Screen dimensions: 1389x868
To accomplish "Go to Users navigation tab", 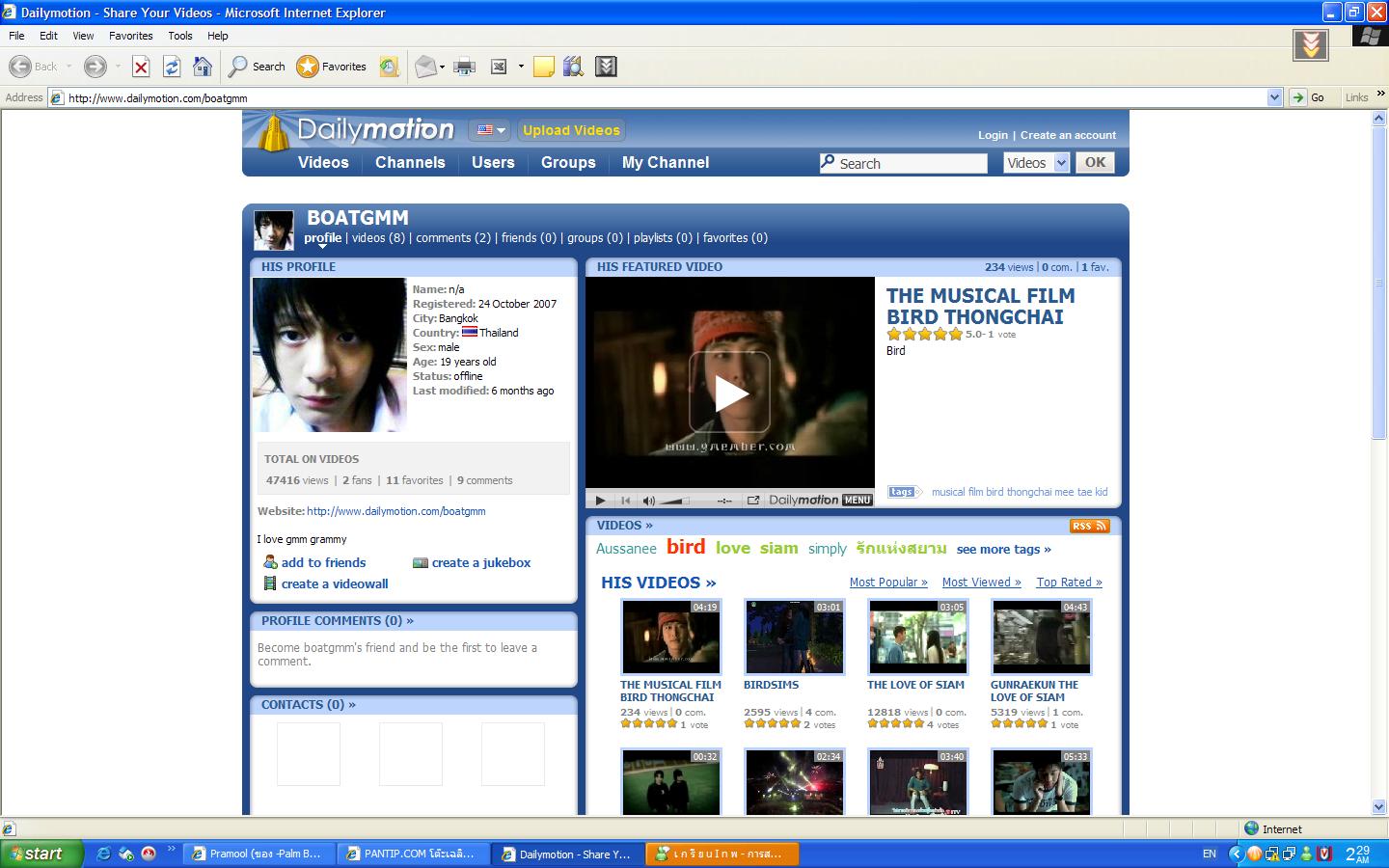I will coord(493,162).
